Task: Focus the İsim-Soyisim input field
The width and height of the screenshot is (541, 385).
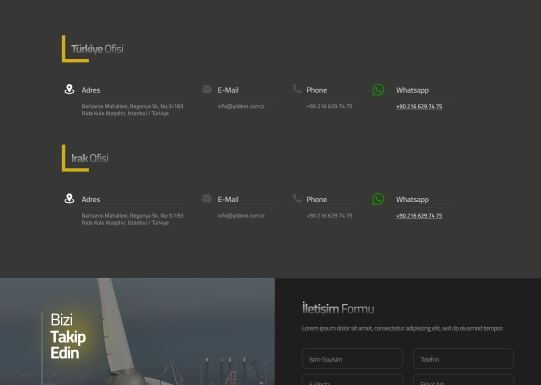Action: (352, 359)
